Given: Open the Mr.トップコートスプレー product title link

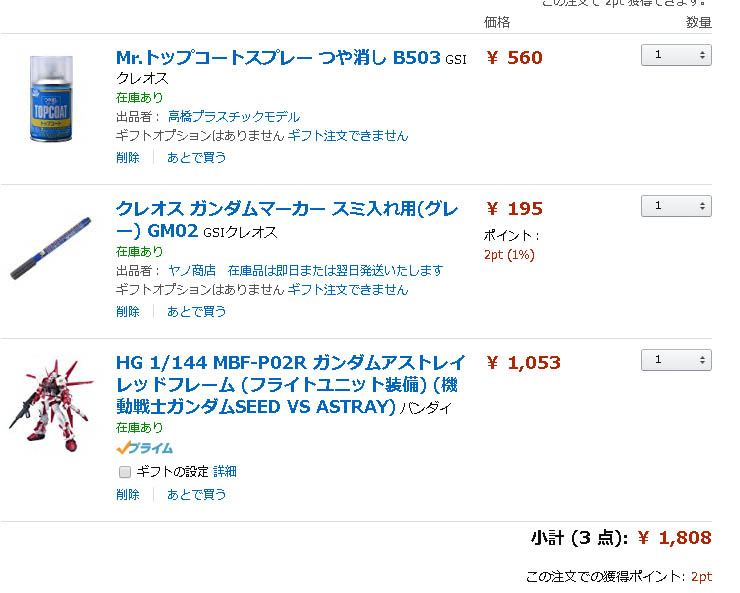Looking at the screenshot, I should point(278,58).
